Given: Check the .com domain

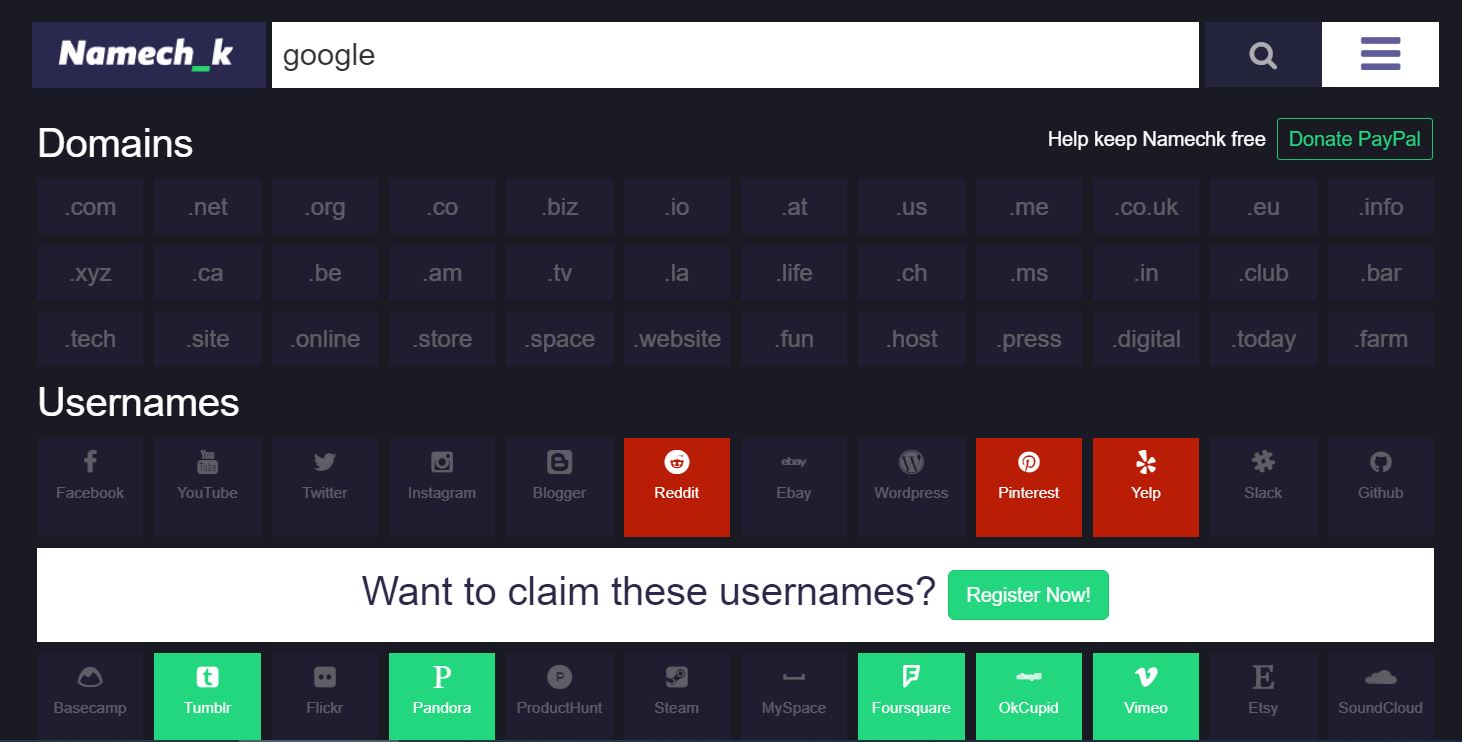Looking at the screenshot, I should [90, 207].
